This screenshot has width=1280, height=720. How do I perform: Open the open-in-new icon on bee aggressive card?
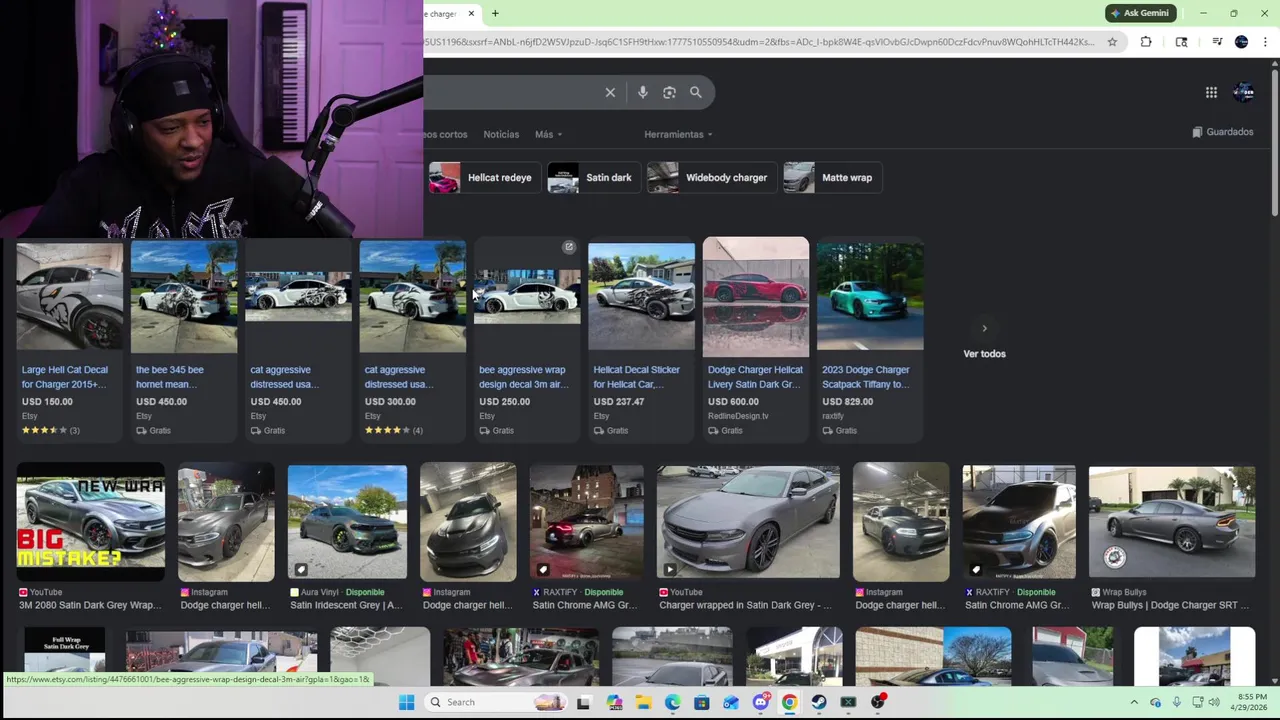[569, 247]
